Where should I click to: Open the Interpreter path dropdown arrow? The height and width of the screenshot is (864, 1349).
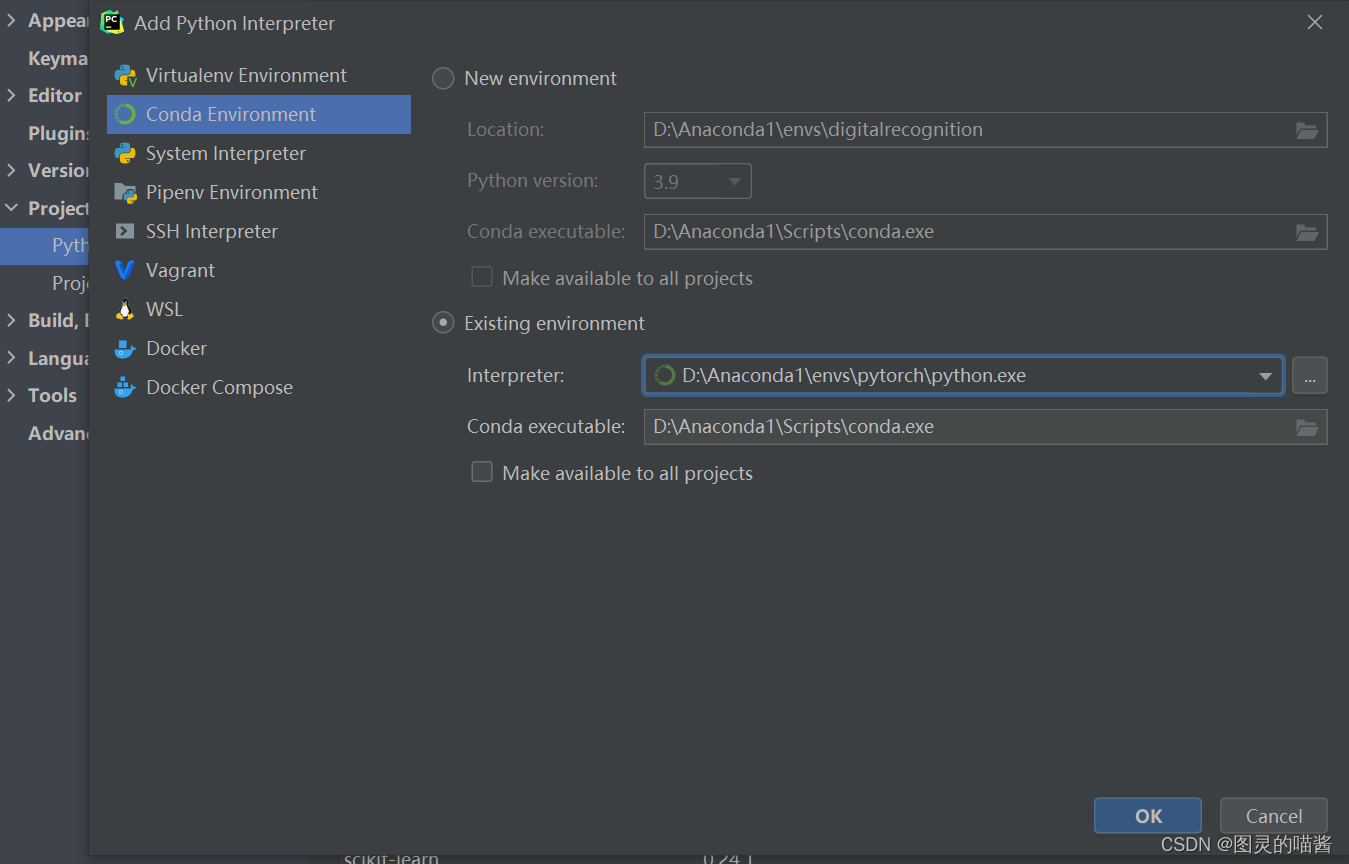tap(1265, 376)
